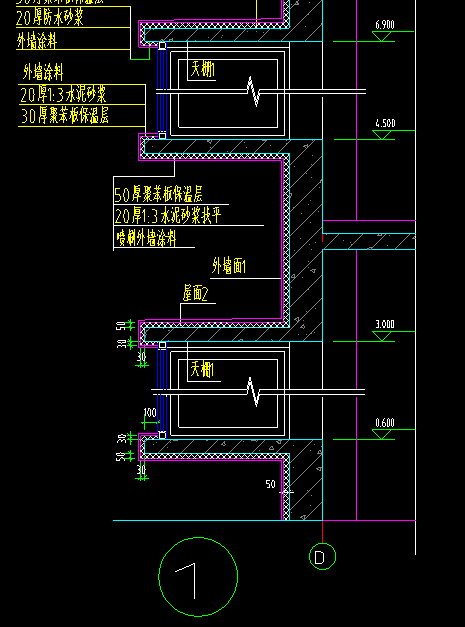
Task: Select the 外墙涂料 label under 20厚防水砂浆
Action: (x=37, y=41)
